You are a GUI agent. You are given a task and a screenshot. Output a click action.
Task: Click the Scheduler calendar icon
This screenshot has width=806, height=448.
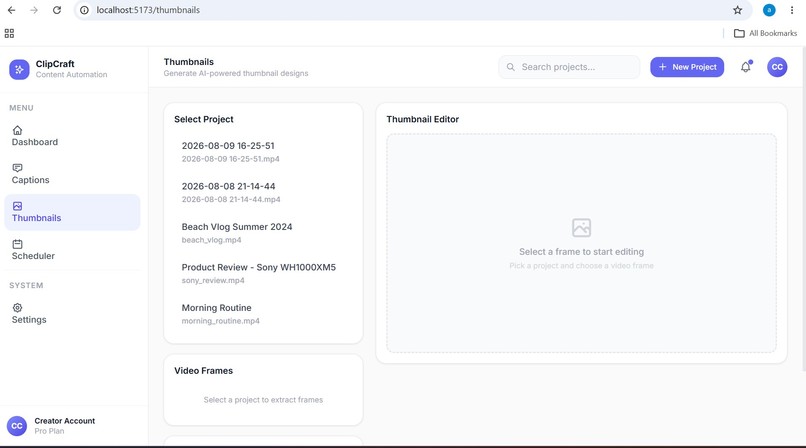coord(17,244)
